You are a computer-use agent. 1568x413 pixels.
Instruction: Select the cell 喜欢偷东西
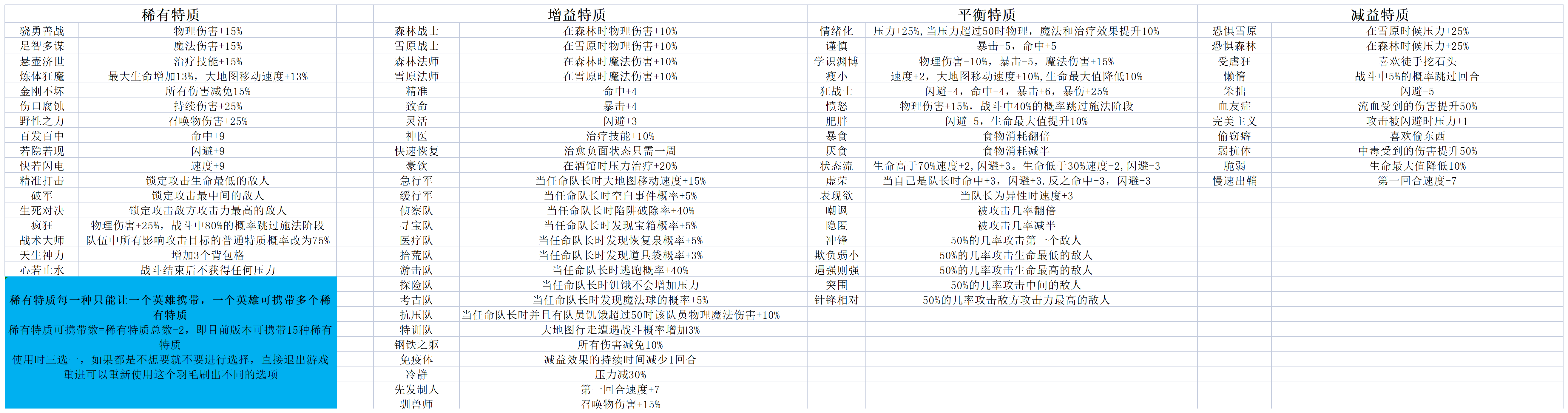[x=1417, y=136]
